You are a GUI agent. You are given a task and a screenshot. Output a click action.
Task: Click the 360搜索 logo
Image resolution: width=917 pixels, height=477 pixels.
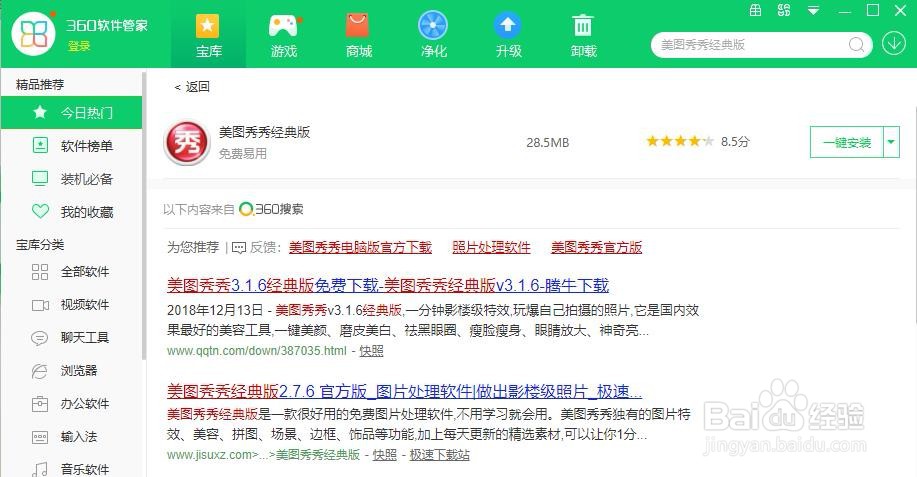pos(271,209)
